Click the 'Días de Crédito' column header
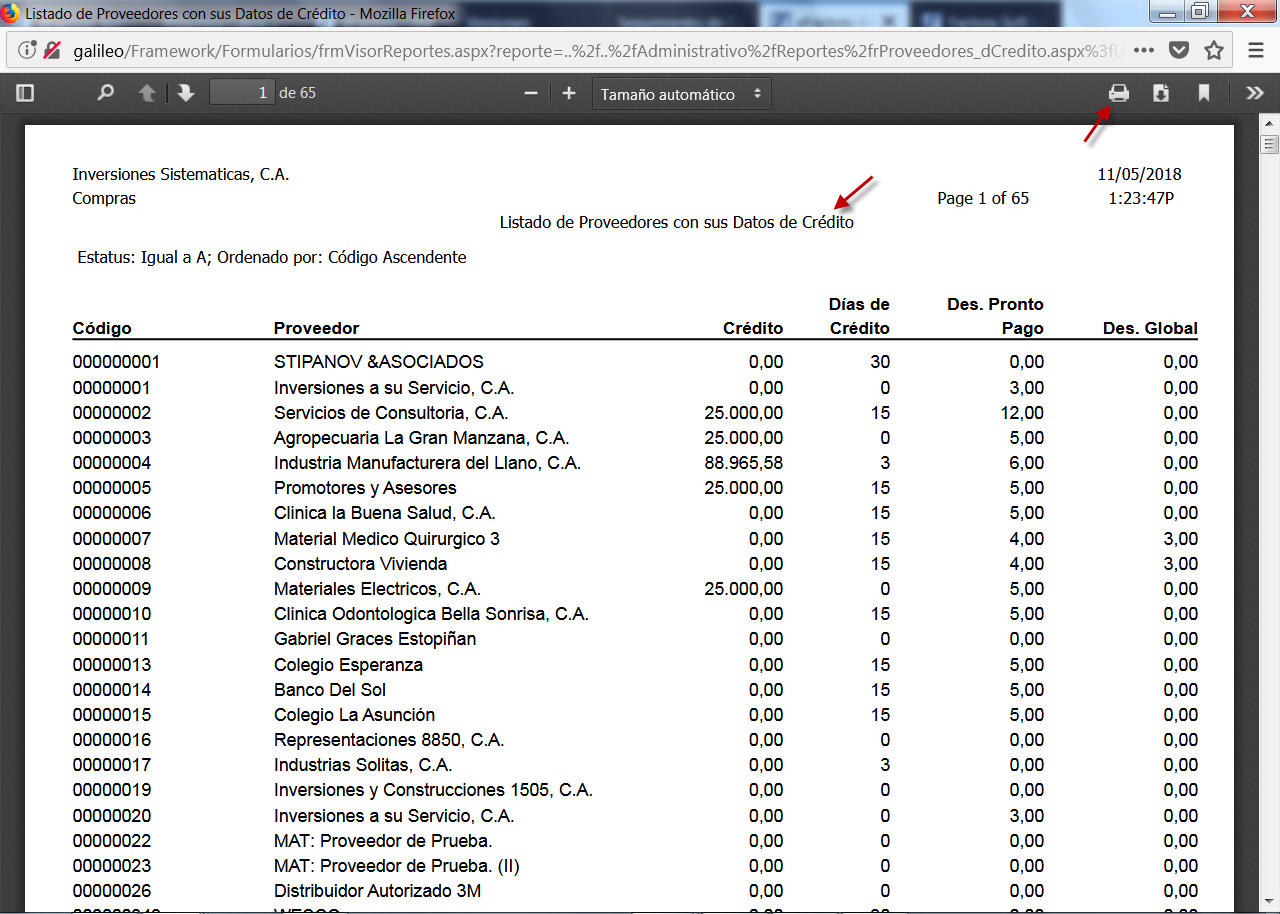1280x914 pixels. (x=859, y=316)
